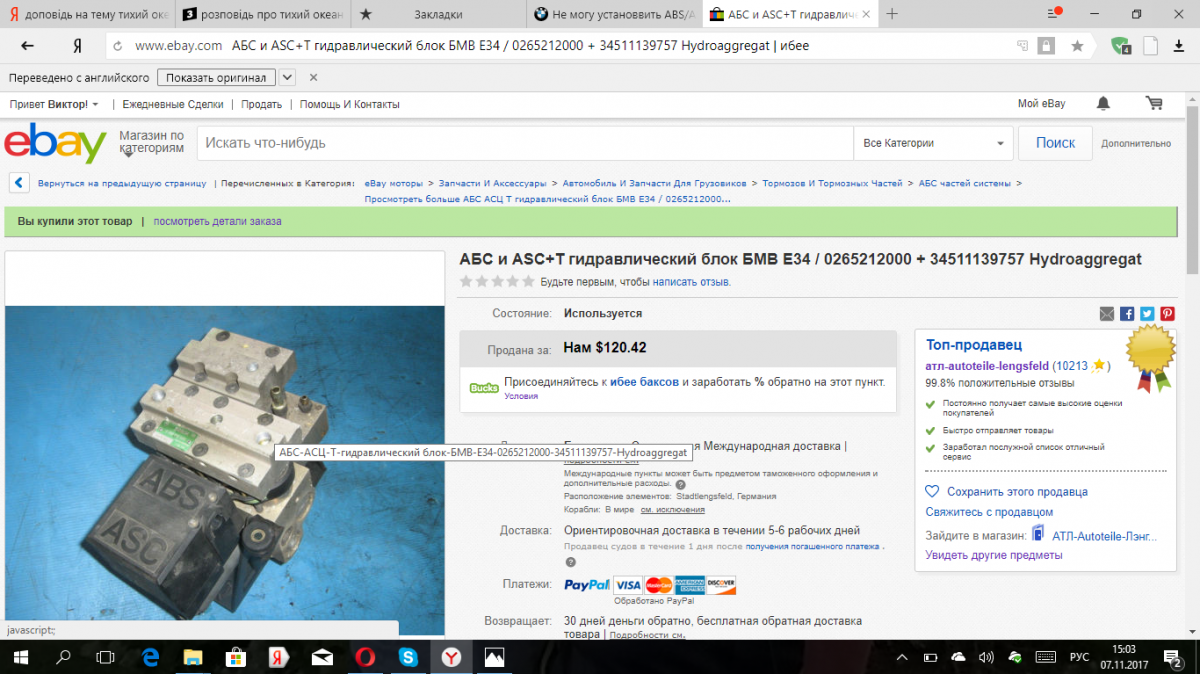This screenshot has width=1200, height=674.
Task: Open Skype from the taskbar
Action: 408,657
